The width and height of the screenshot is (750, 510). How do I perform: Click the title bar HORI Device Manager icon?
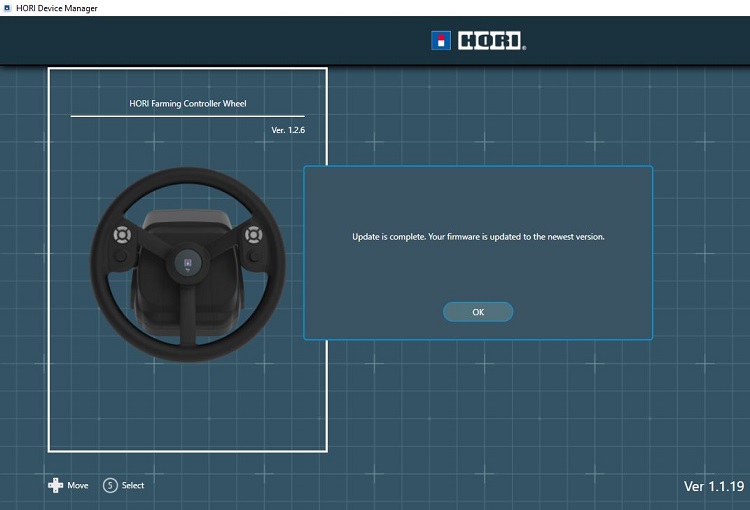(8, 8)
